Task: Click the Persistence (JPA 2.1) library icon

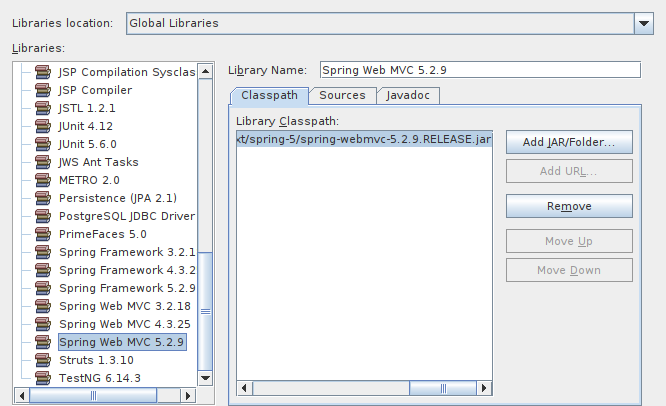Action: [43, 198]
